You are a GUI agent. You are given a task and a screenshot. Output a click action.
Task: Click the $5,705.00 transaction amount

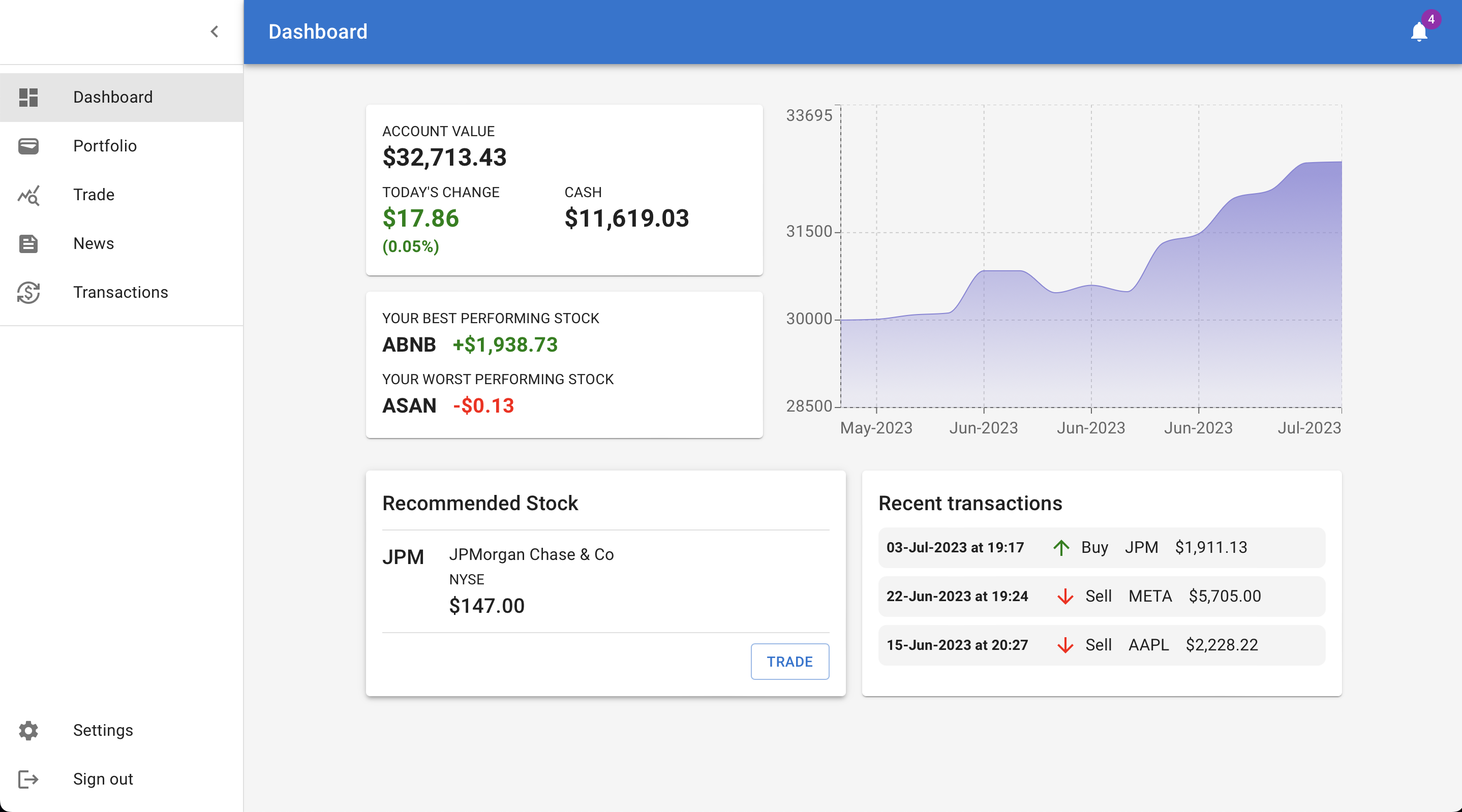[x=1225, y=597]
